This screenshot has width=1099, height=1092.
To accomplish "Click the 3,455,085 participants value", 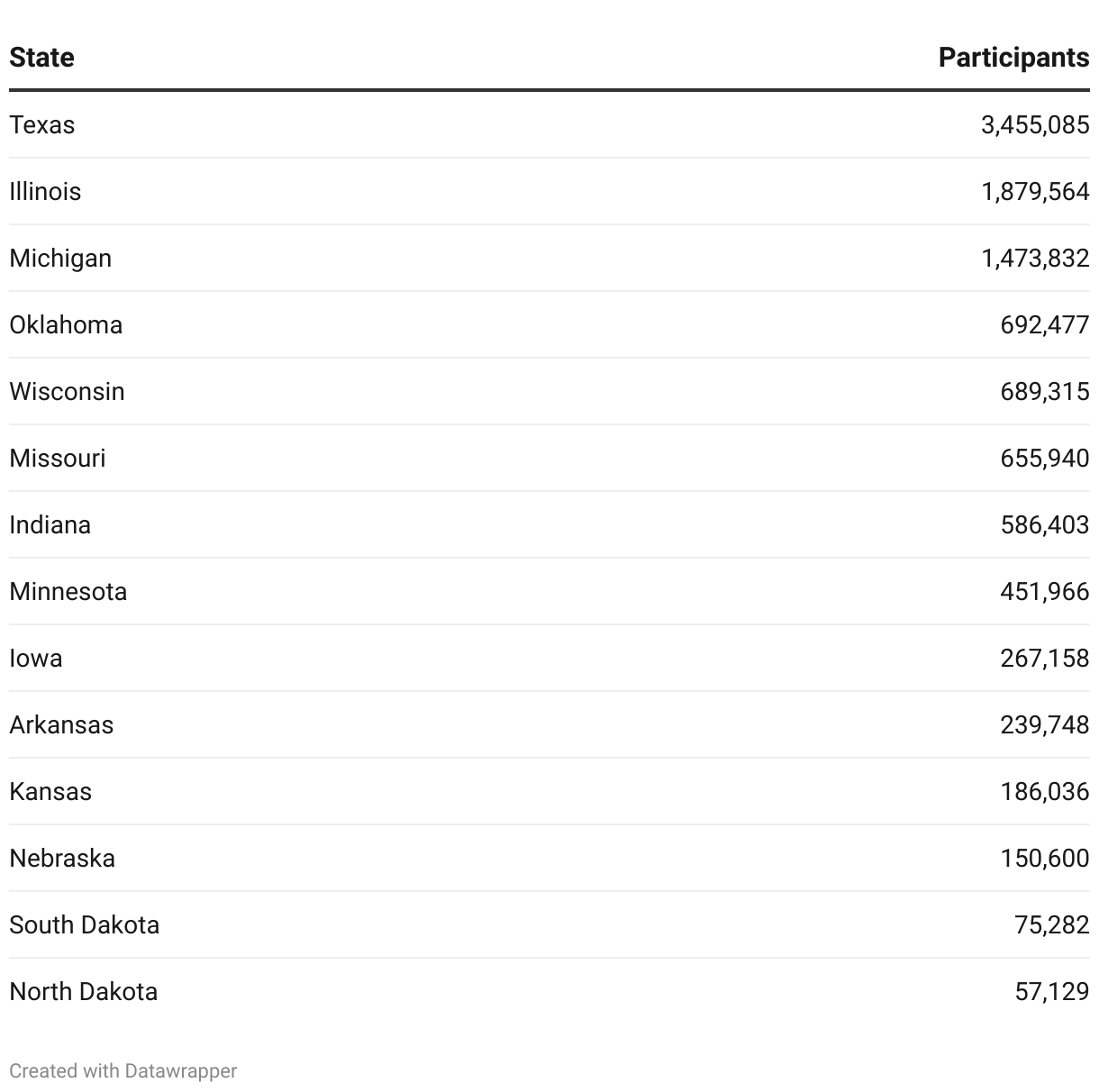I will (x=1035, y=124).
